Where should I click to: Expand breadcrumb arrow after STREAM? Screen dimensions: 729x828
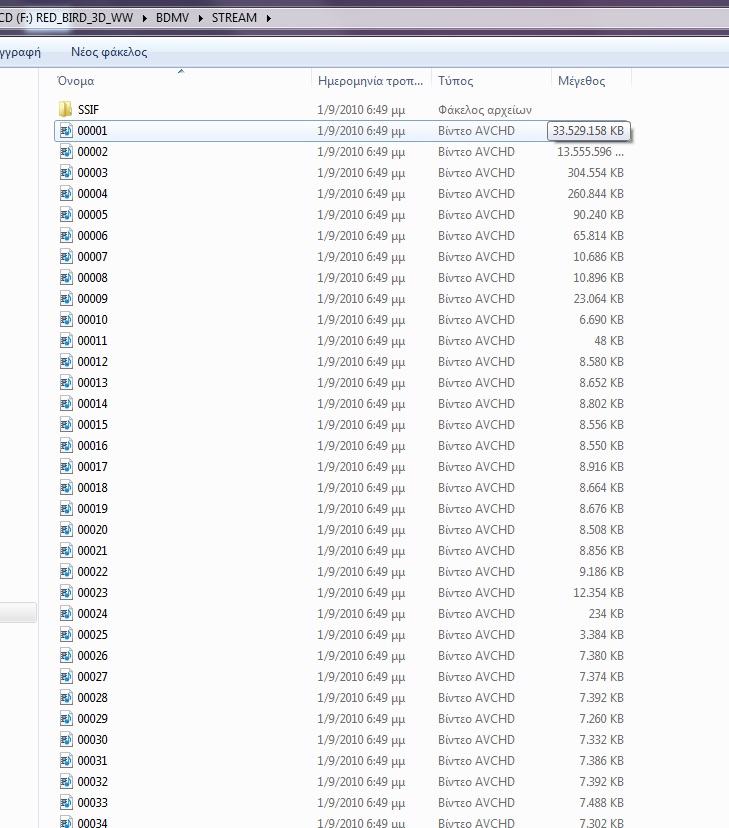(269, 18)
